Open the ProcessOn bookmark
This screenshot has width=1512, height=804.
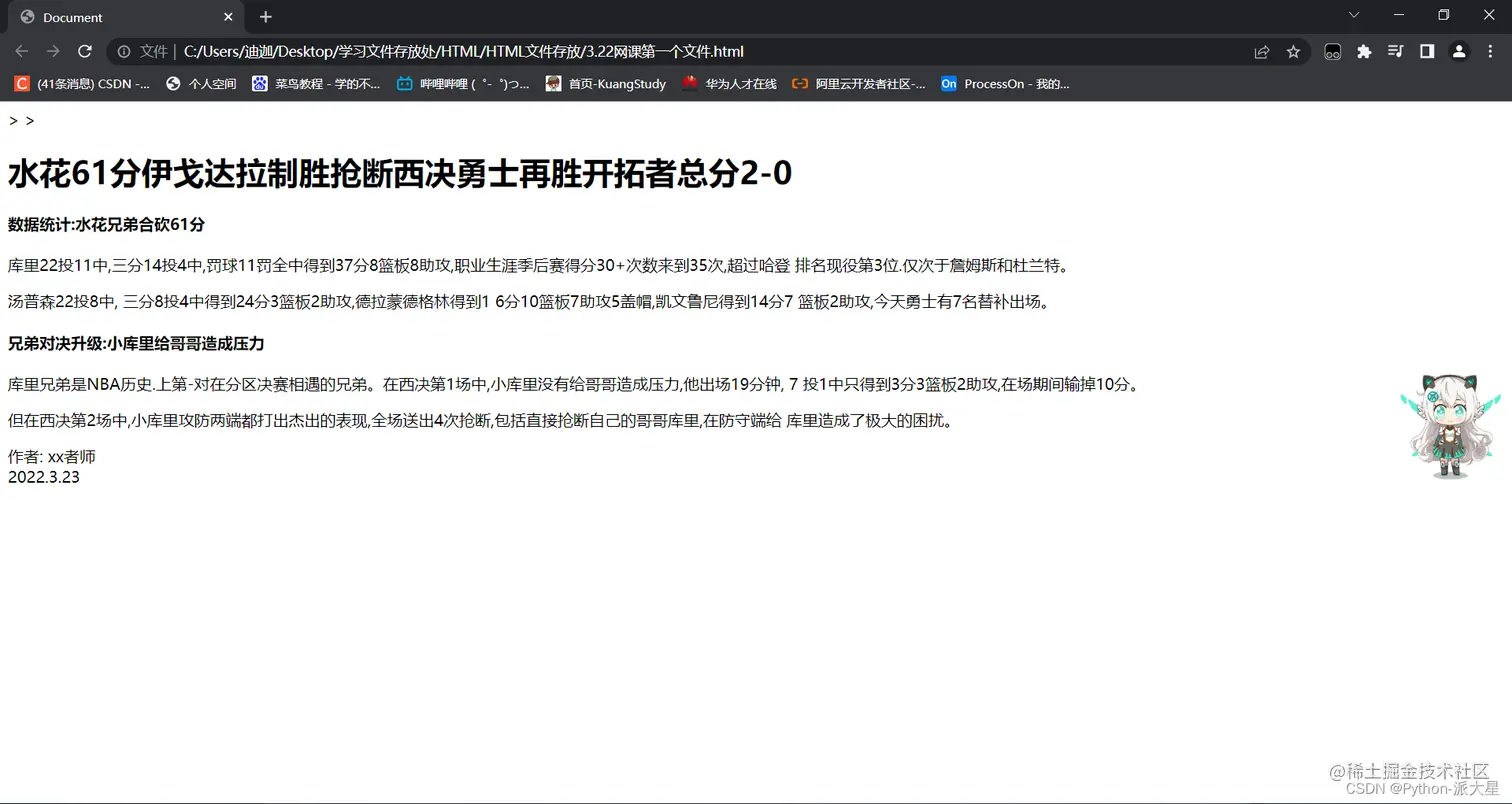coord(1005,84)
